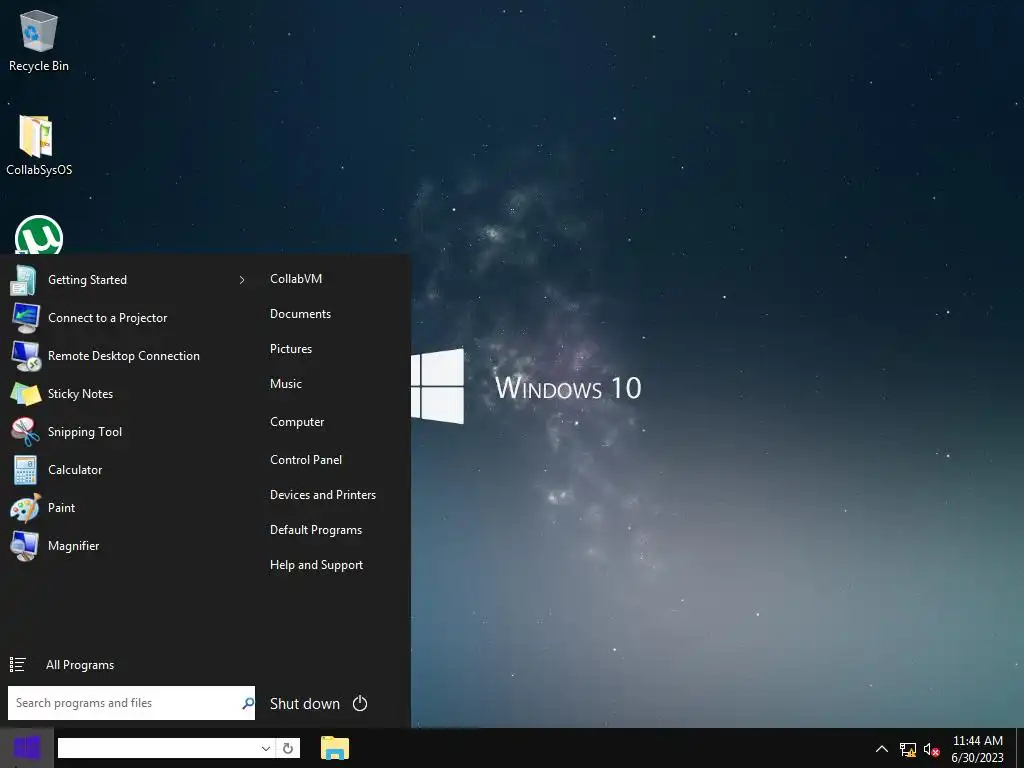Click the Start button on taskbar
Viewport: 1024px width, 768px height.
27,748
